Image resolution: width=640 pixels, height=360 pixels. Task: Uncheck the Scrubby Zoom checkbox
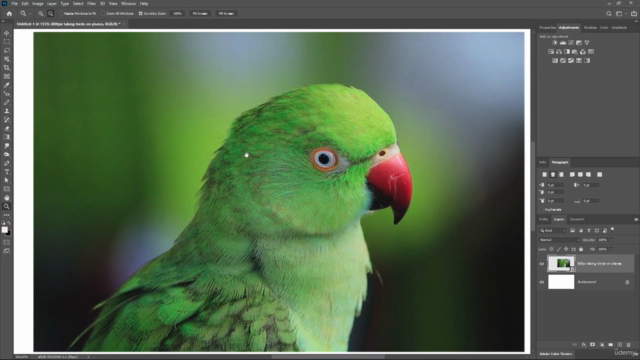point(140,13)
